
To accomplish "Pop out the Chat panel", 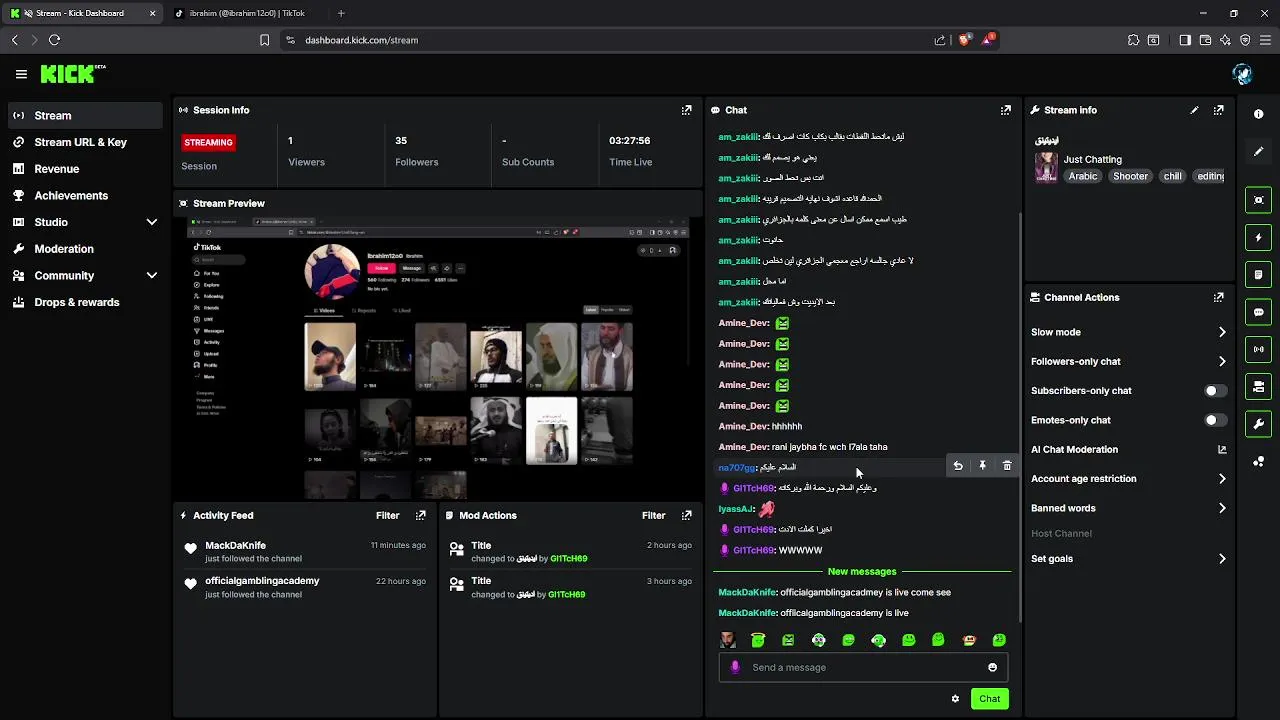I will coord(1005,110).
